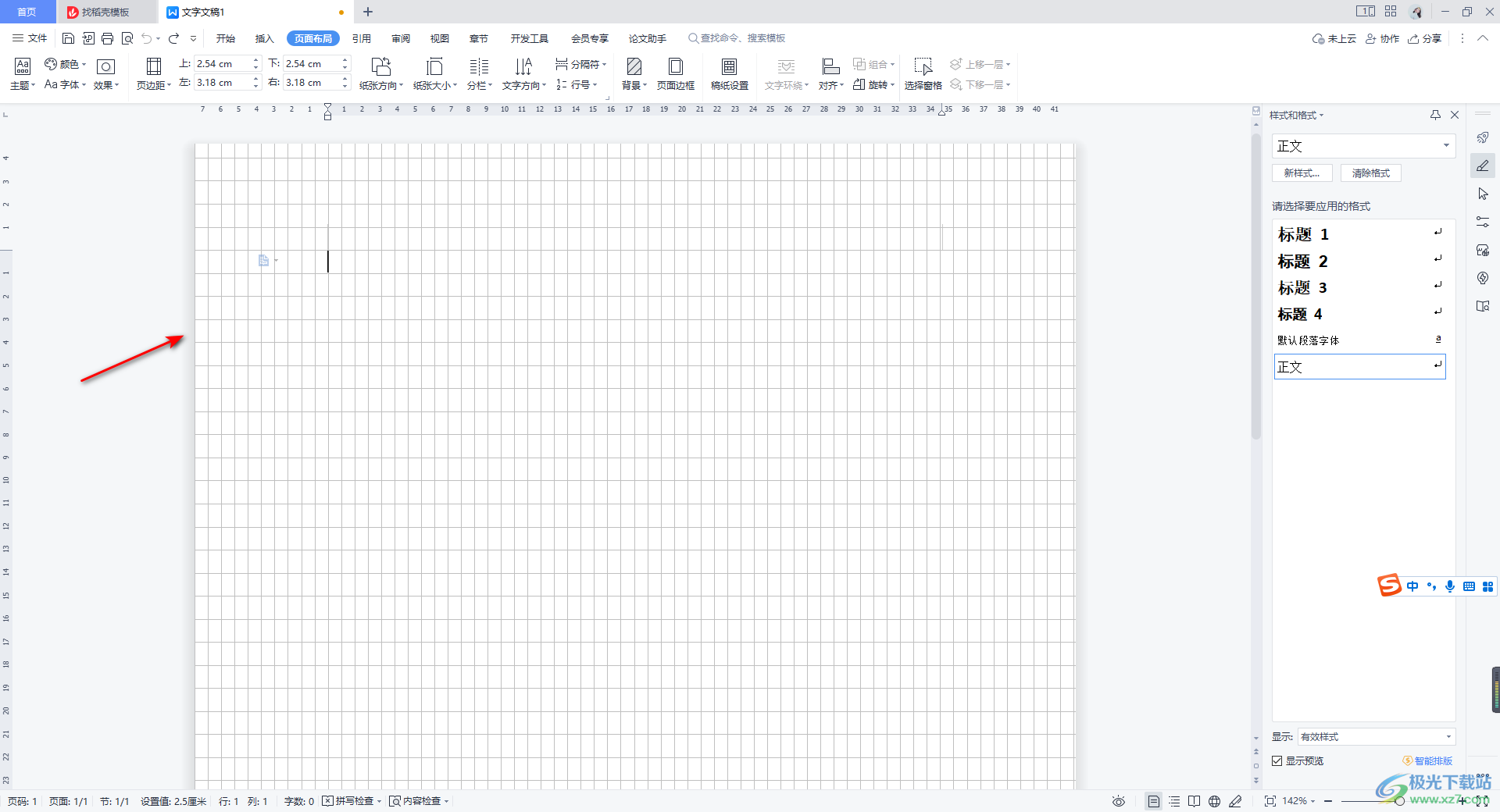Expand the 分隔符 breaks dropdown
Viewport: 1500px width, 812px height.
(x=580, y=64)
